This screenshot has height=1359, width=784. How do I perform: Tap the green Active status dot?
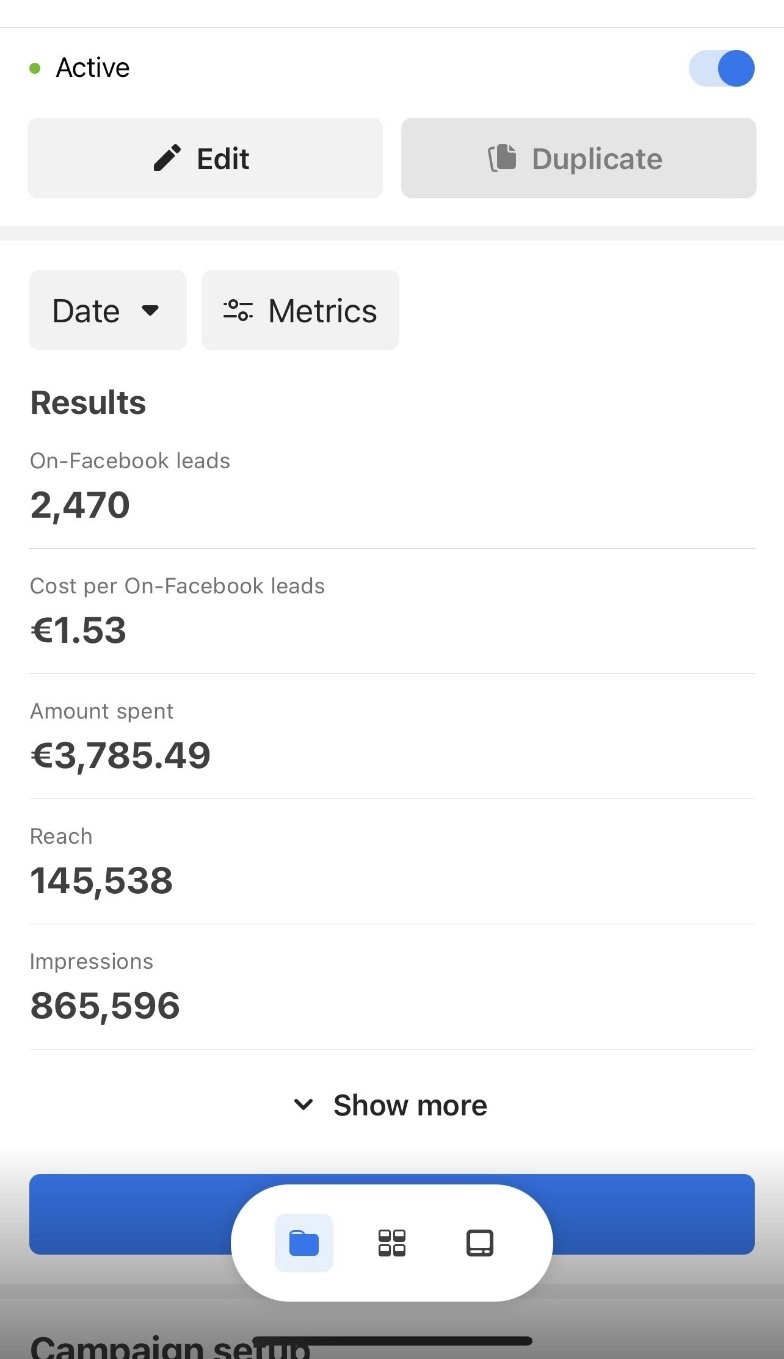(x=36, y=69)
